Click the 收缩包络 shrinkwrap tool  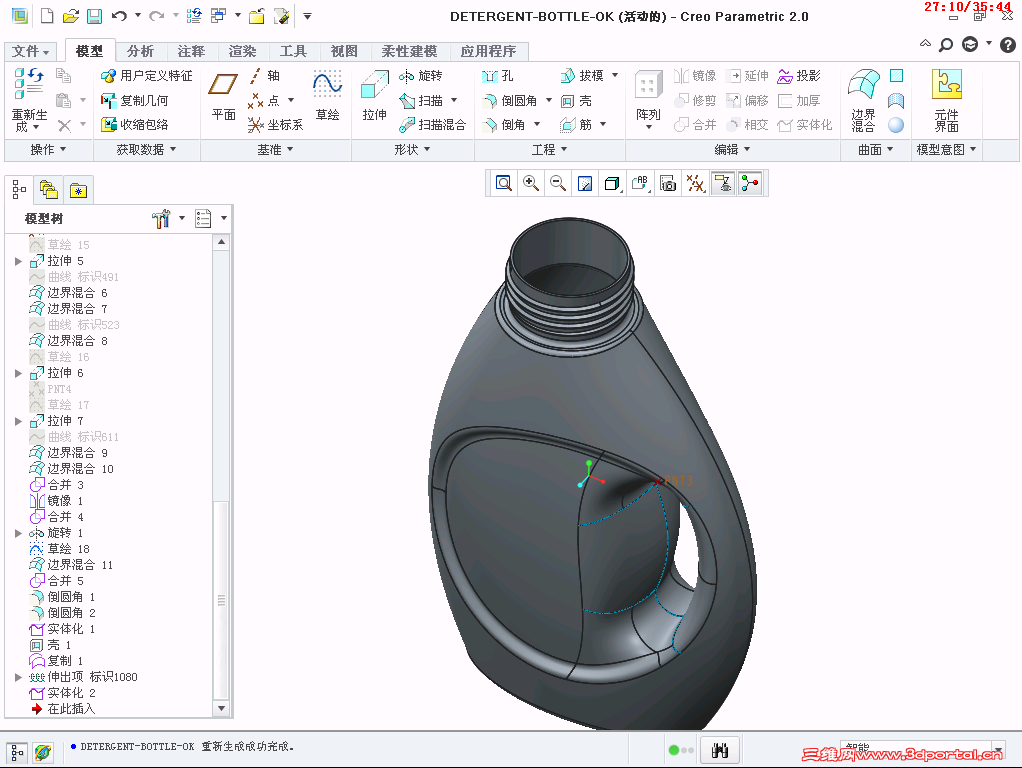tap(135, 125)
